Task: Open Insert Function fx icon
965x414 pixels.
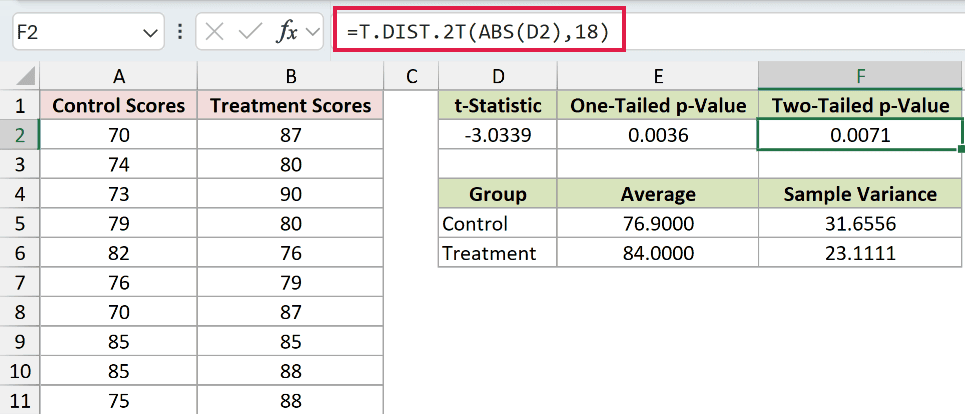Action: [x=286, y=32]
